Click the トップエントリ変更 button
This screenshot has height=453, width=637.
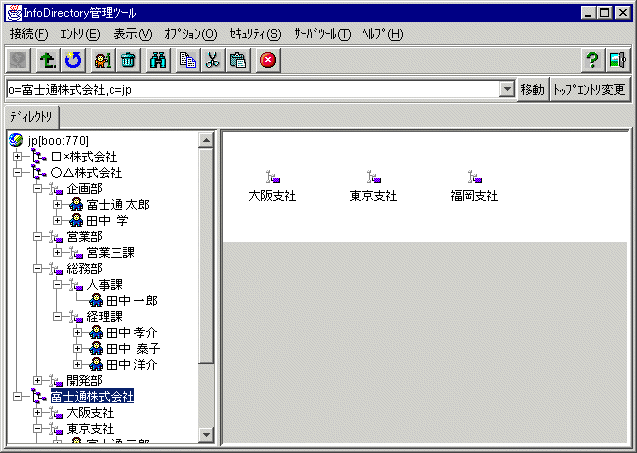(x=589, y=89)
